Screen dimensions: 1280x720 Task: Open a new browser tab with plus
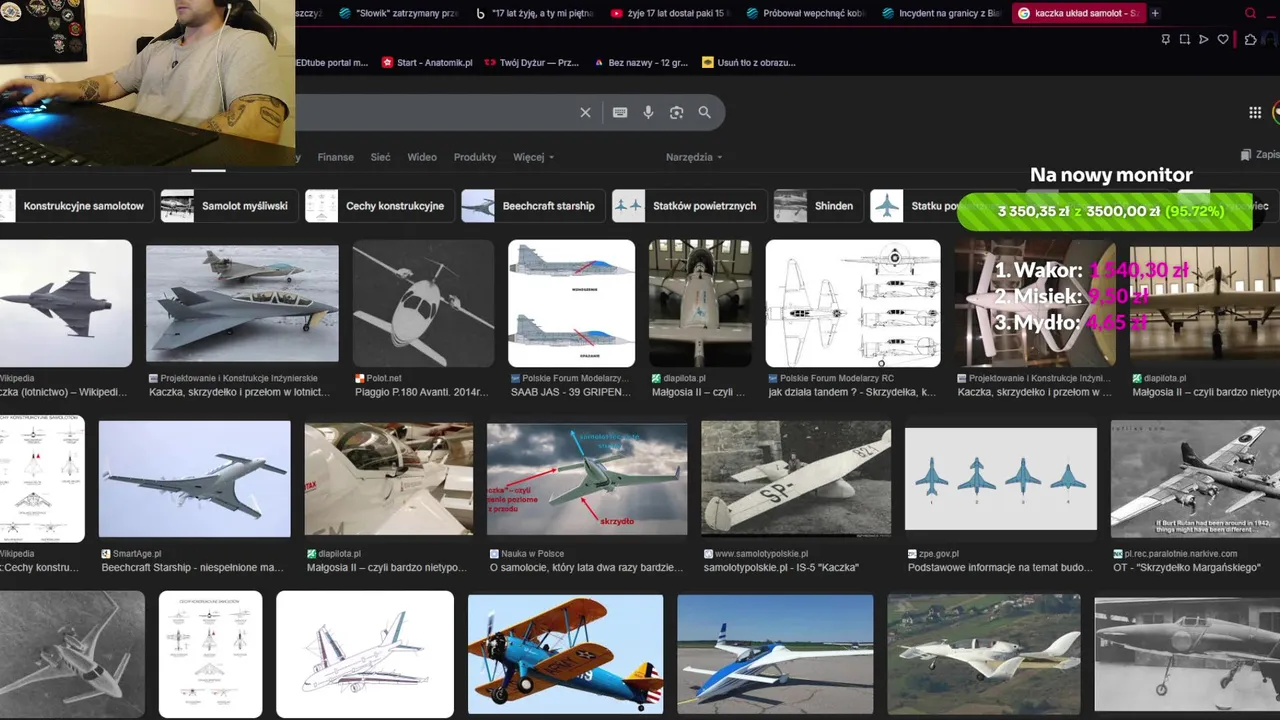1155,13
